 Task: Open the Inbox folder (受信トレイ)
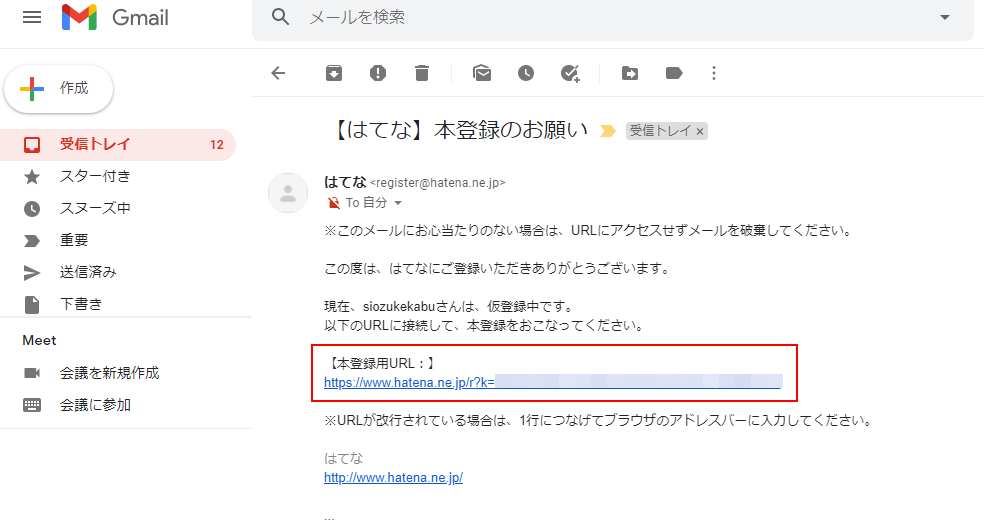tap(118, 144)
